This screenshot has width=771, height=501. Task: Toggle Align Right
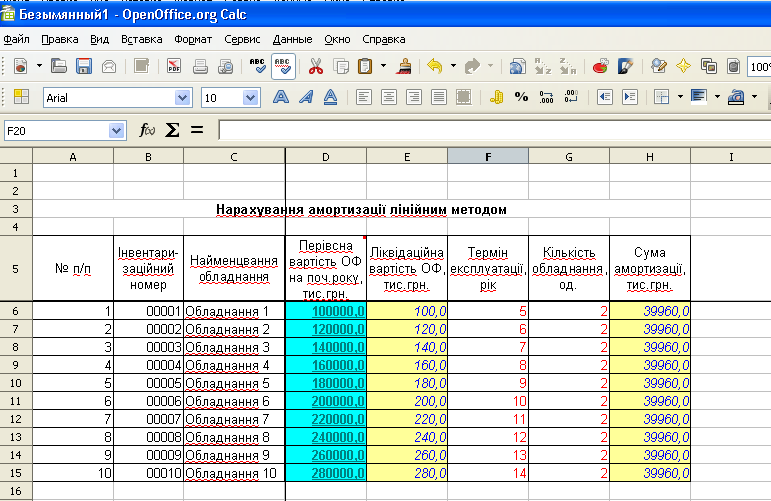tap(414, 97)
